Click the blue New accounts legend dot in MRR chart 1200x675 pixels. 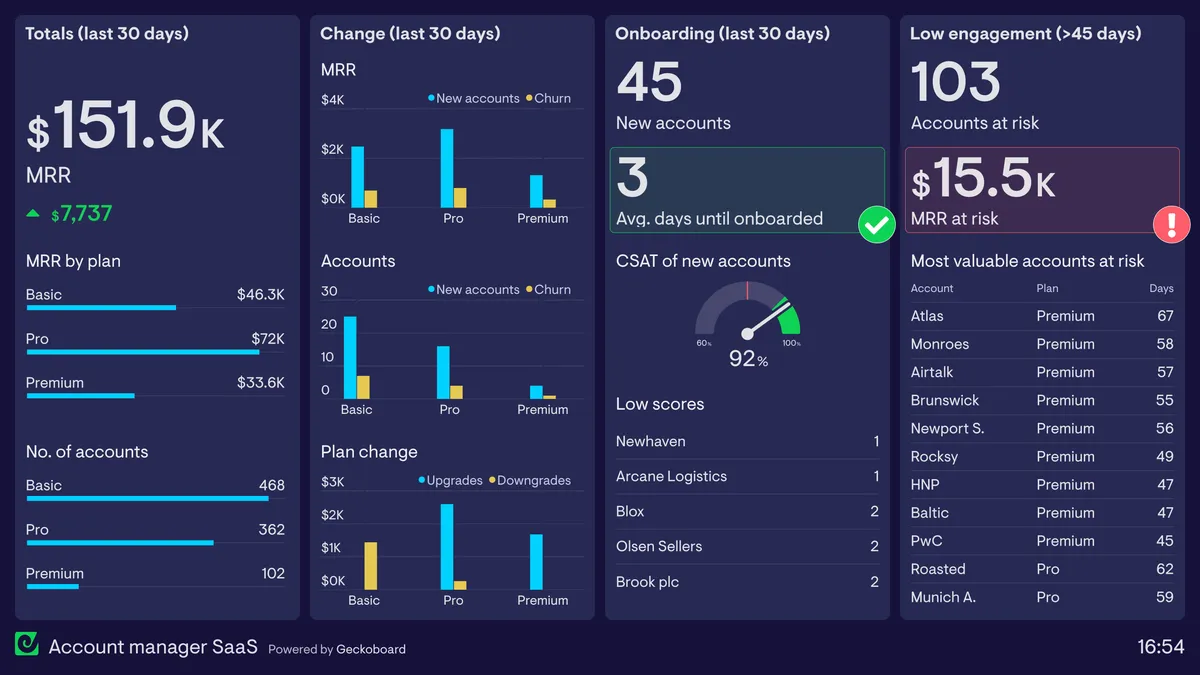433,99
